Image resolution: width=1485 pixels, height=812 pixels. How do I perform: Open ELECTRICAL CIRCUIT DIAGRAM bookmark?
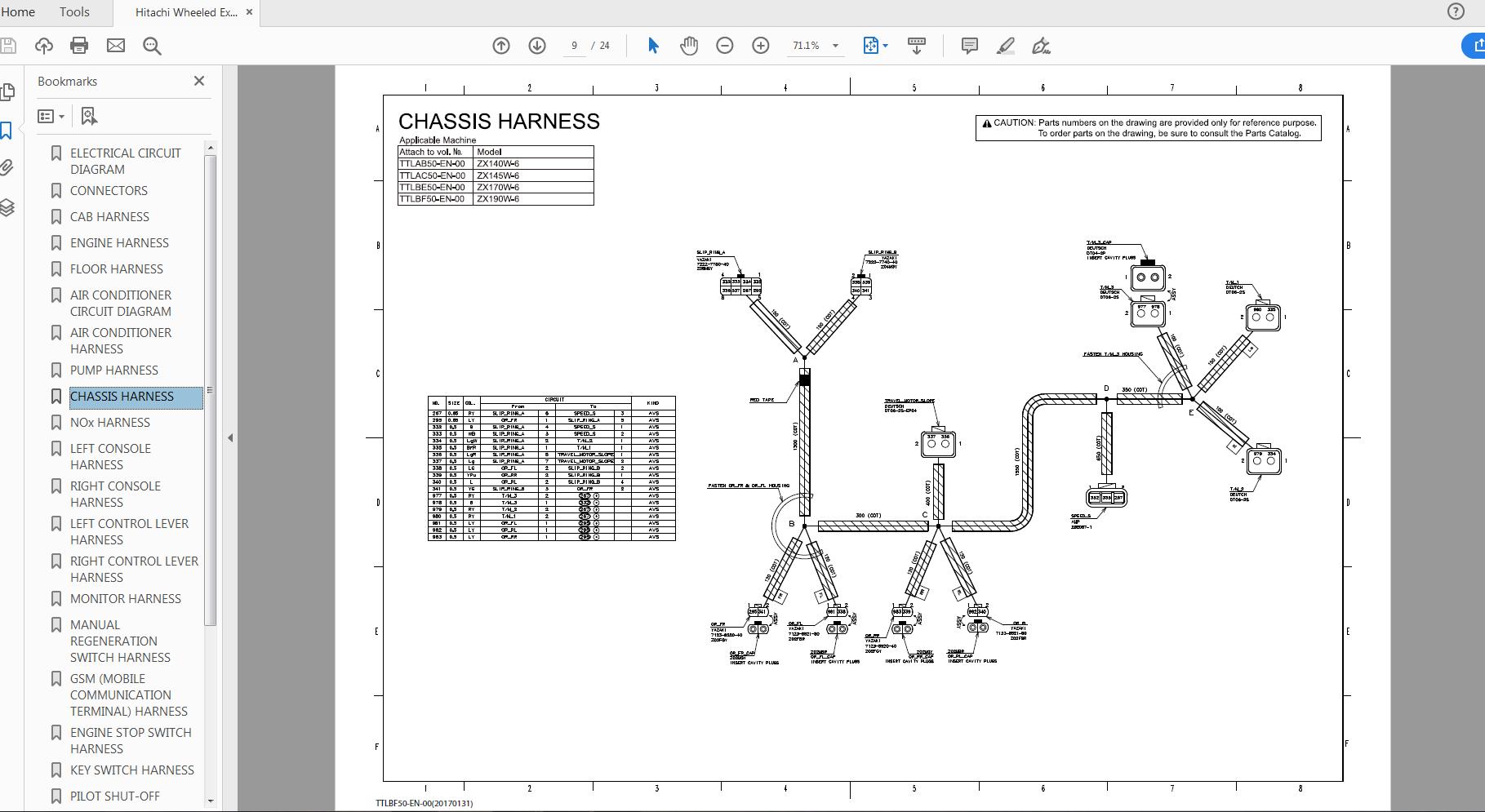[126, 161]
